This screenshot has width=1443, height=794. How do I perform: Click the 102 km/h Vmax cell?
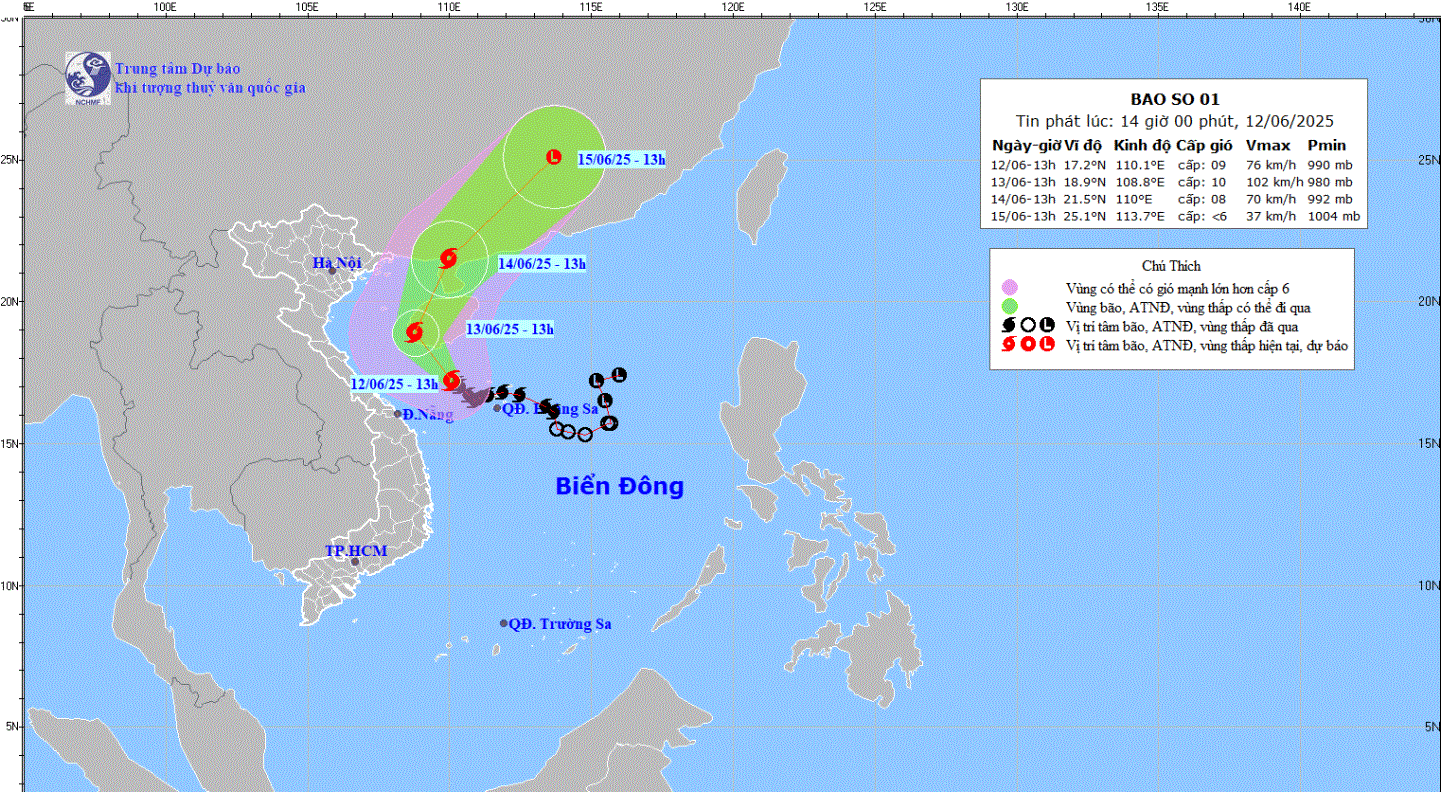[x=1275, y=182]
